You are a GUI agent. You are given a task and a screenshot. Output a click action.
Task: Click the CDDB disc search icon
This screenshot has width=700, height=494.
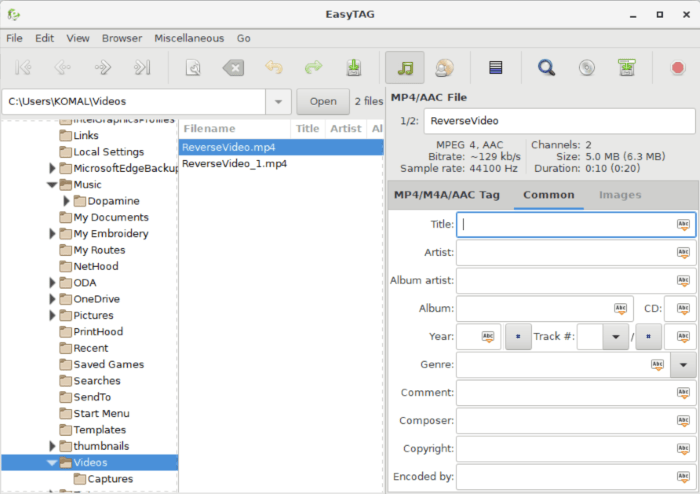(x=586, y=68)
